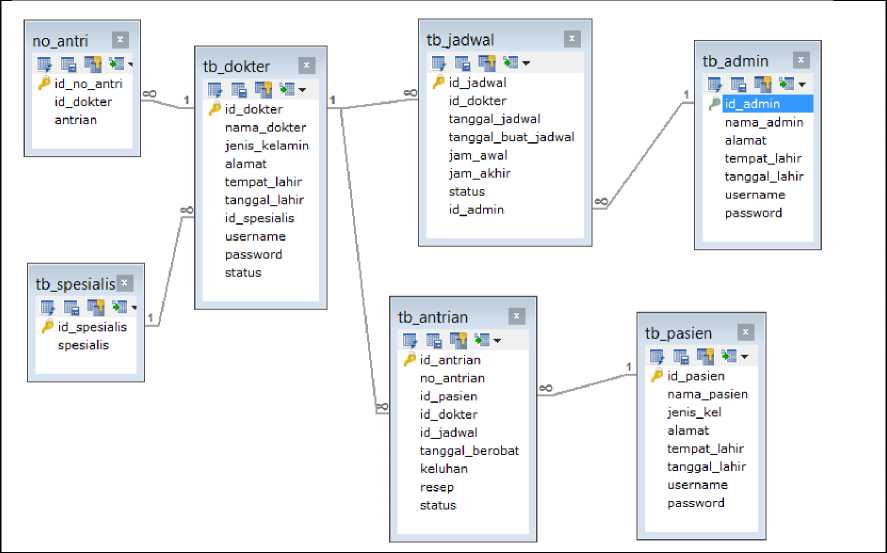Image resolution: width=887 pixels, height=553 pixels.
Task: Click the second toolbar icon in tb_antrian
Action: [x=434, y=340]
